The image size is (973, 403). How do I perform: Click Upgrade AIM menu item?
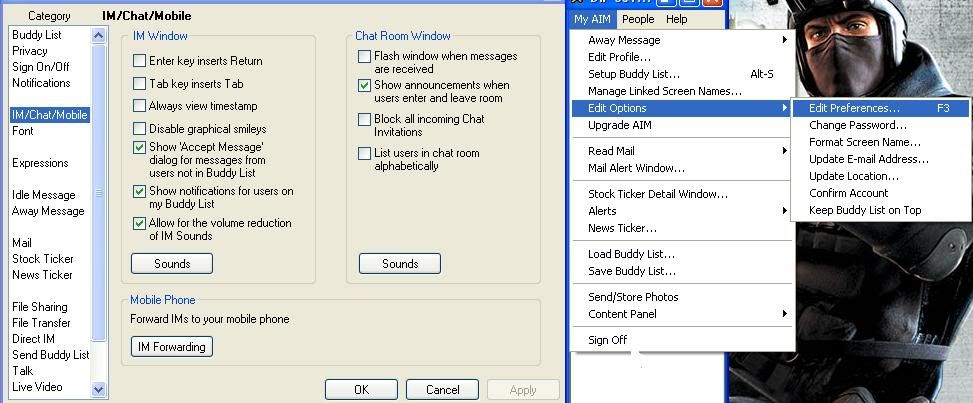[x=683, y=125]
